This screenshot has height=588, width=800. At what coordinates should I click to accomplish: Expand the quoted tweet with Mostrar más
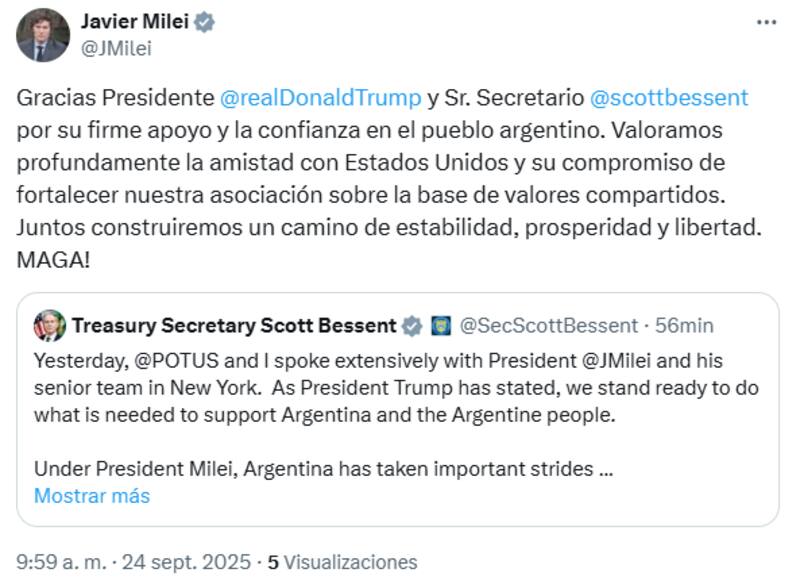[x=91, y=496]
